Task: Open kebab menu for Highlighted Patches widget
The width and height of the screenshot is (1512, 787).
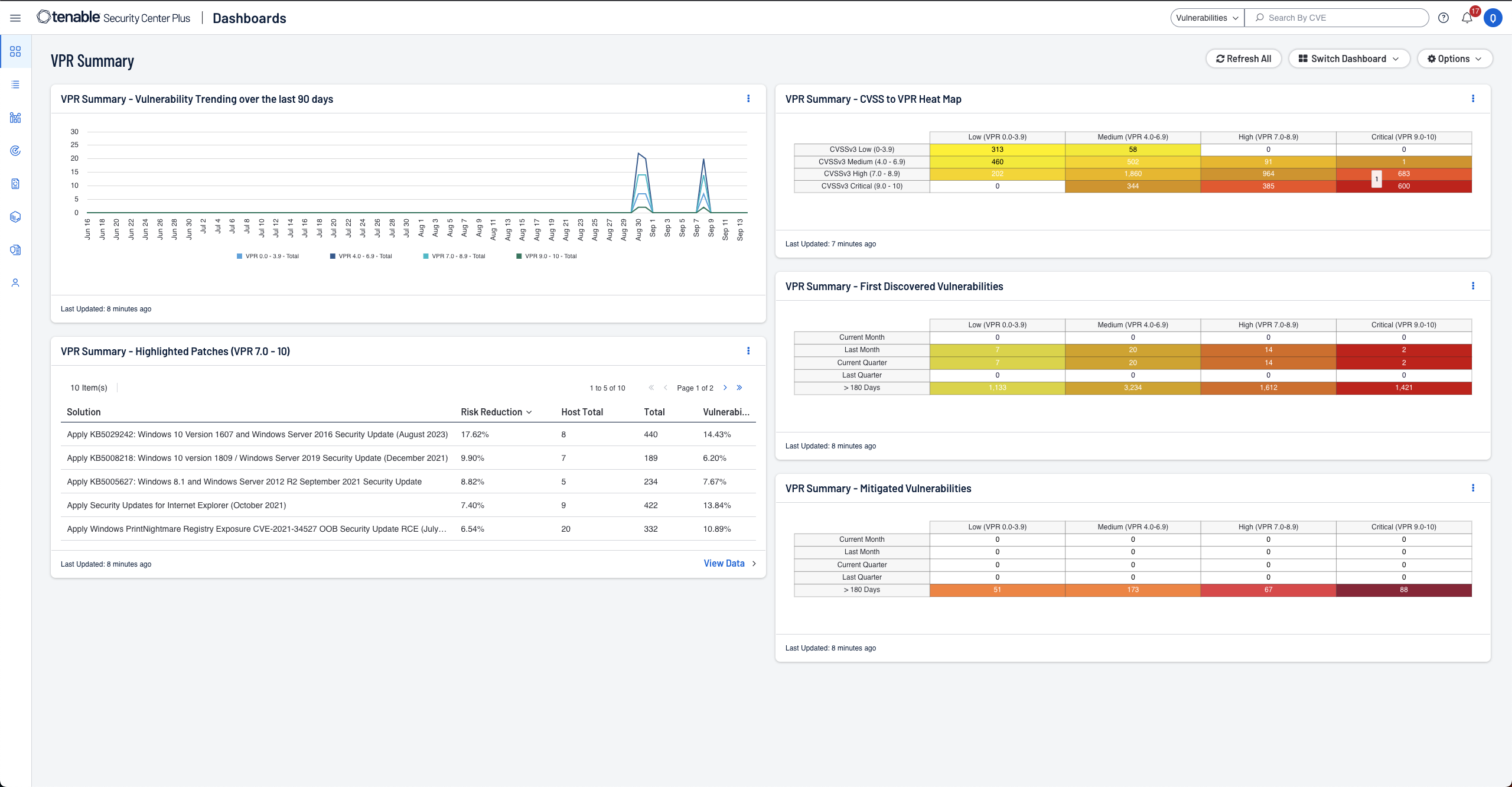Action: (x=748, y=351)
